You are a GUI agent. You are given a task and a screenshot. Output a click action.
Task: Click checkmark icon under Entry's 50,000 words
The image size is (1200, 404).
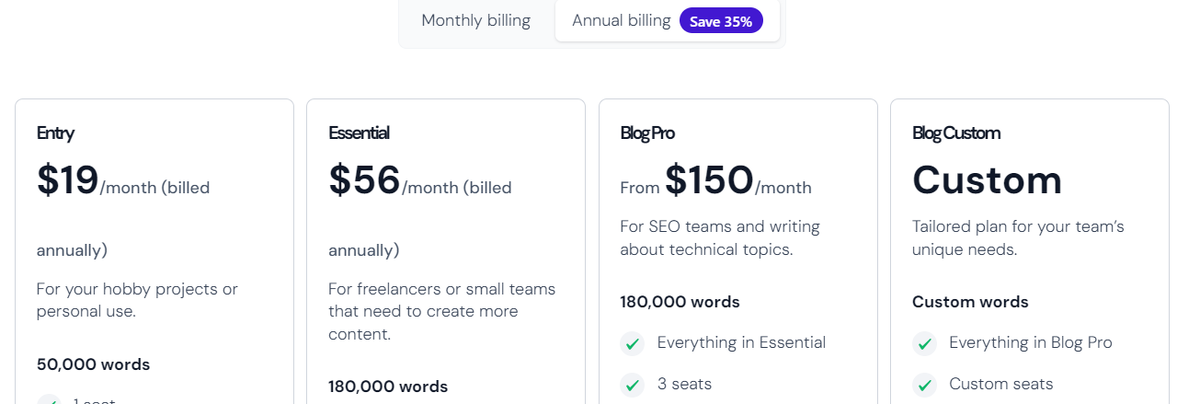49,400
